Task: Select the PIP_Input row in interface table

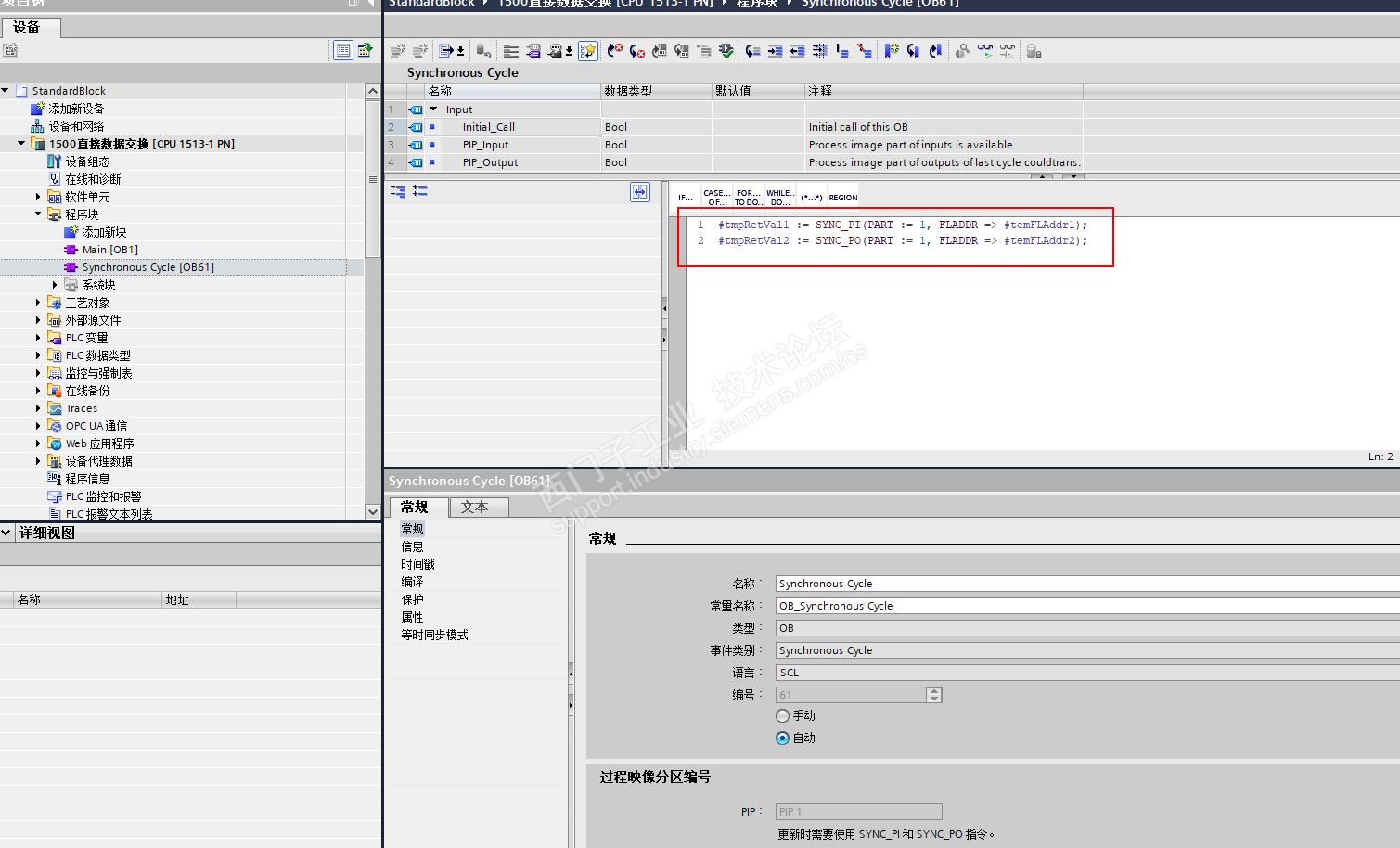Action: click(733, 145)
